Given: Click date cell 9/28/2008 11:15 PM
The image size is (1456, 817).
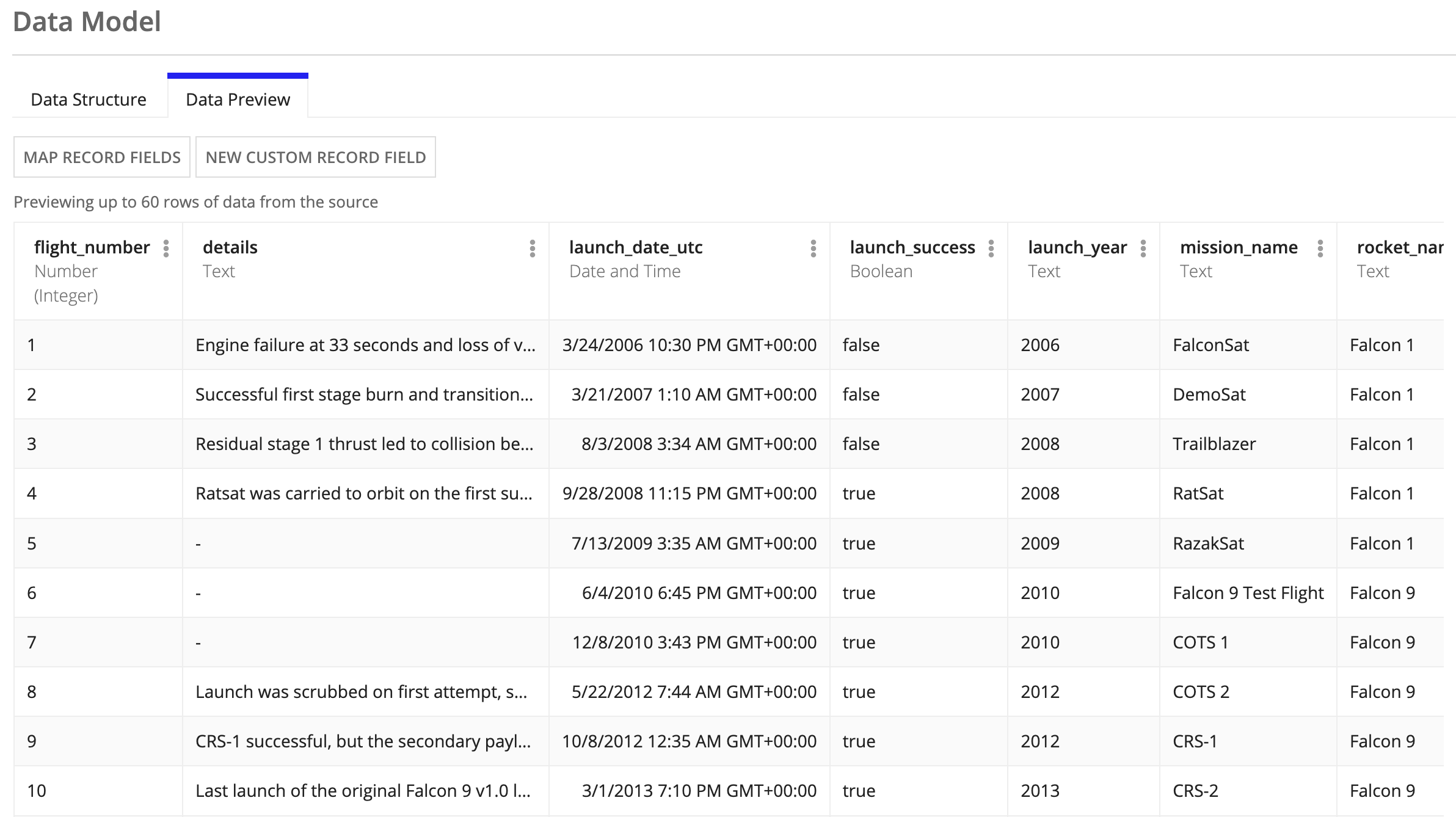Looking at the screenshot, I should (x=690, y=493).
